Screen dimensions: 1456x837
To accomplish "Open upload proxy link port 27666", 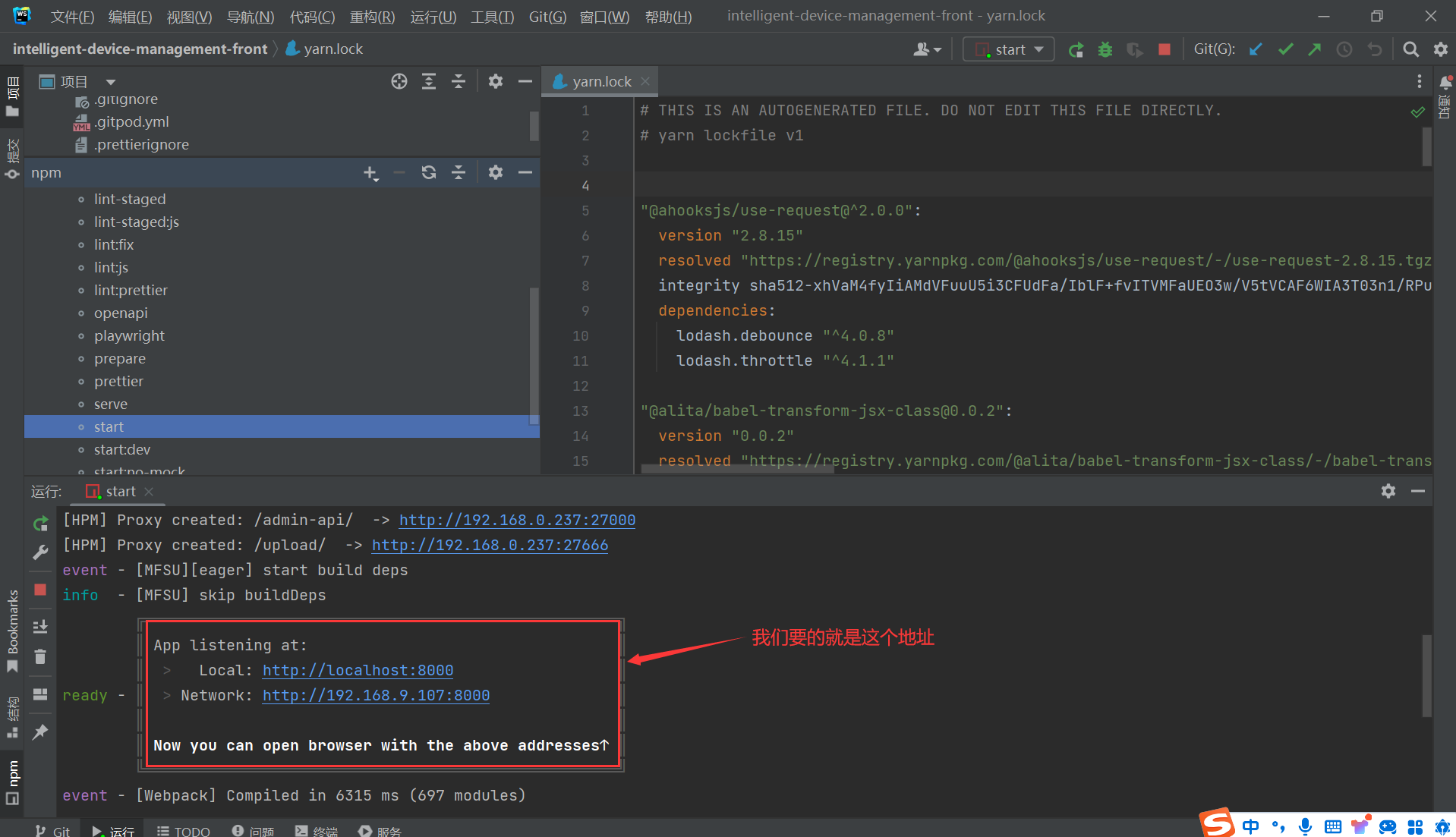I will click(490, 545).
